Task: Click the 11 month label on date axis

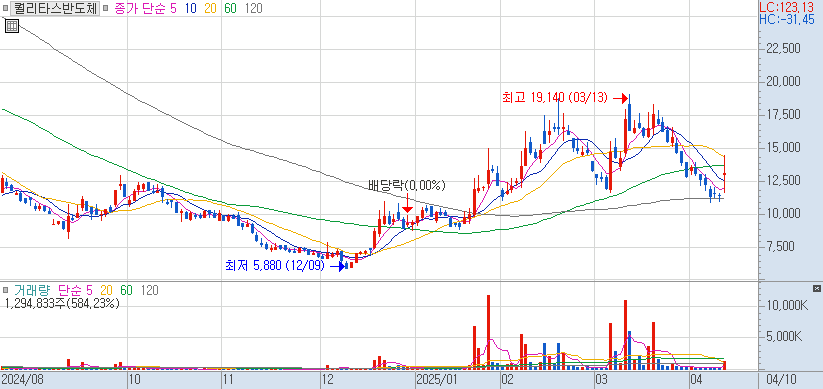Action: click(228, 380)
